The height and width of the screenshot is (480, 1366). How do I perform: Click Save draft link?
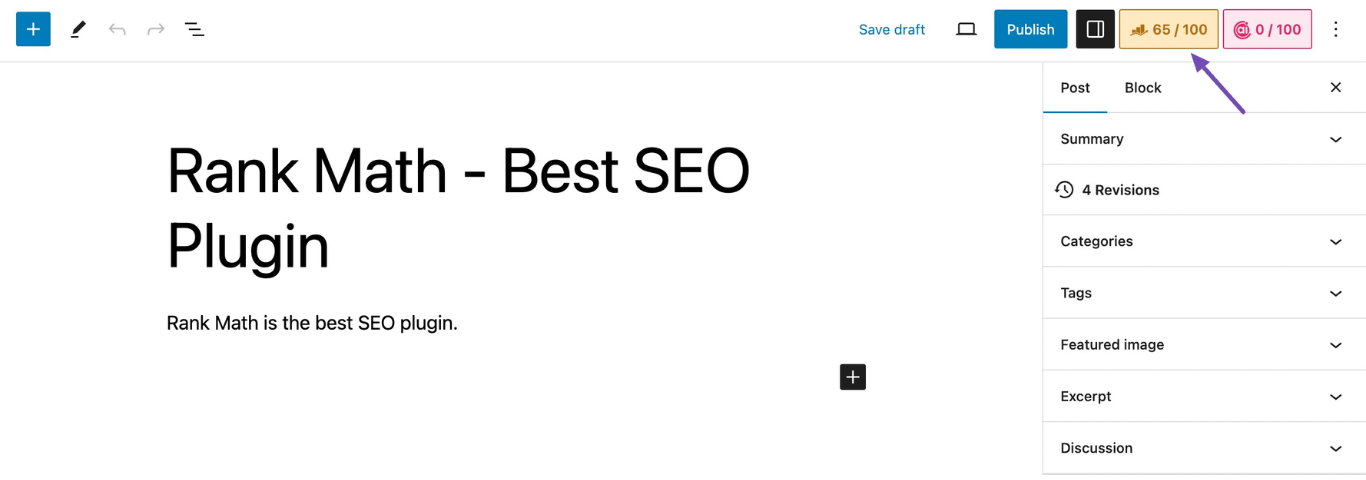point(892,30)
